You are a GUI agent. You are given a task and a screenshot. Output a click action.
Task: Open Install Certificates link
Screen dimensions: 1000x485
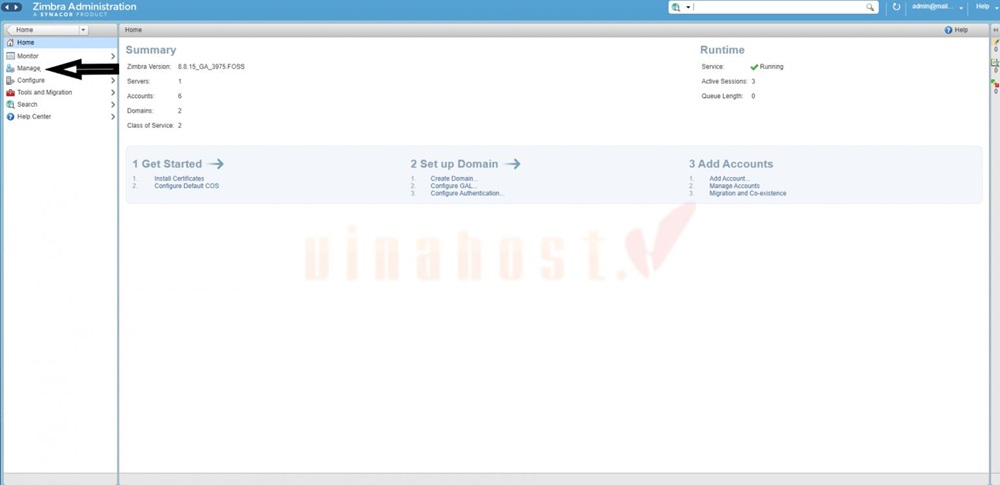point(179,179)
